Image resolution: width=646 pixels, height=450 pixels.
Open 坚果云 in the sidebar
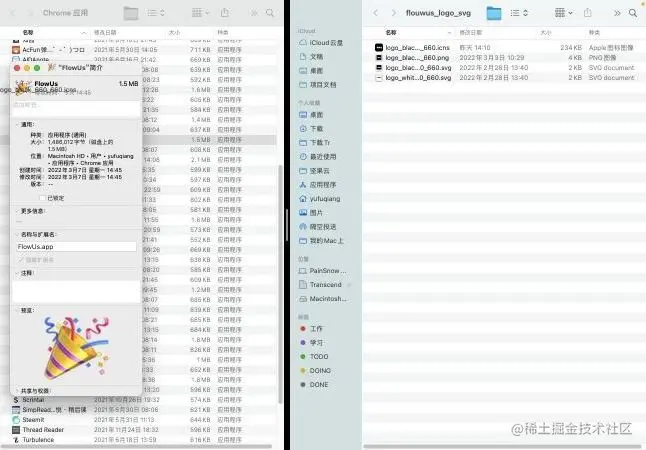(314, 171)
